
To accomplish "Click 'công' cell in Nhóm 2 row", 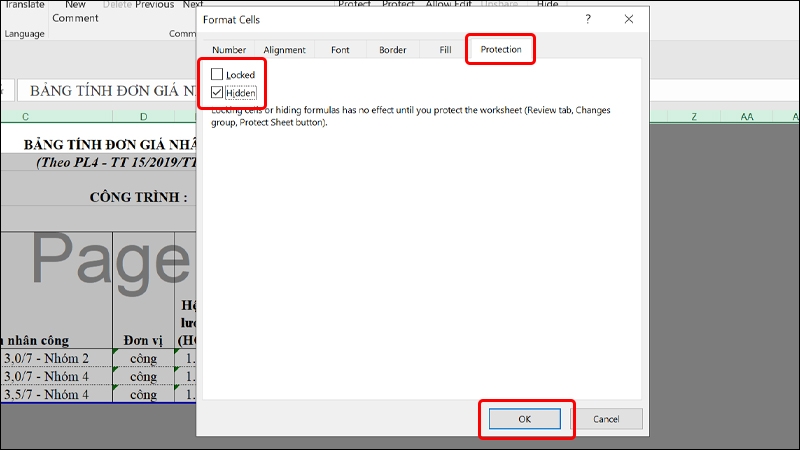I will click(143, 358).
